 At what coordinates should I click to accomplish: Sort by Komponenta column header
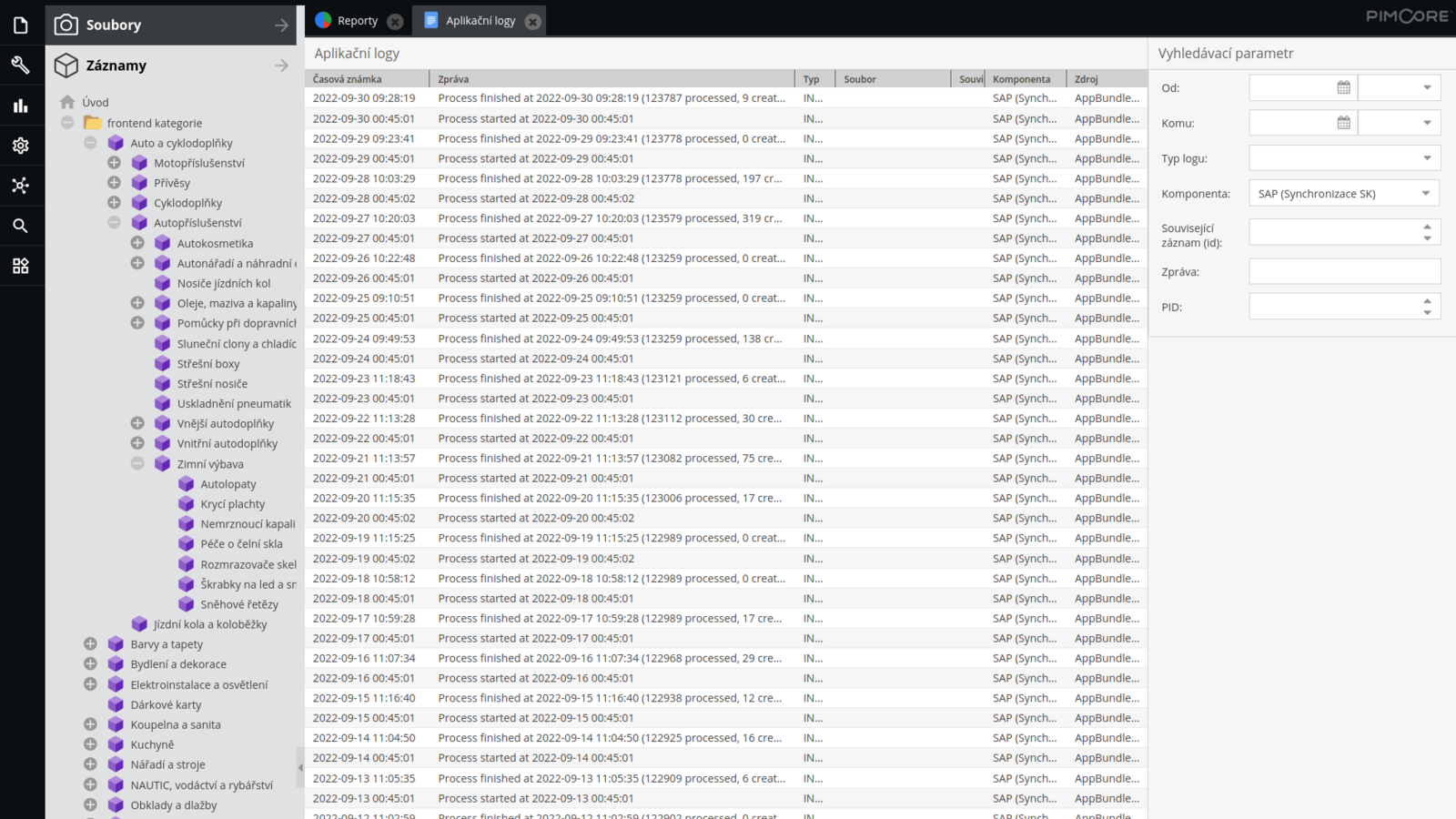tap(1026, 79)
